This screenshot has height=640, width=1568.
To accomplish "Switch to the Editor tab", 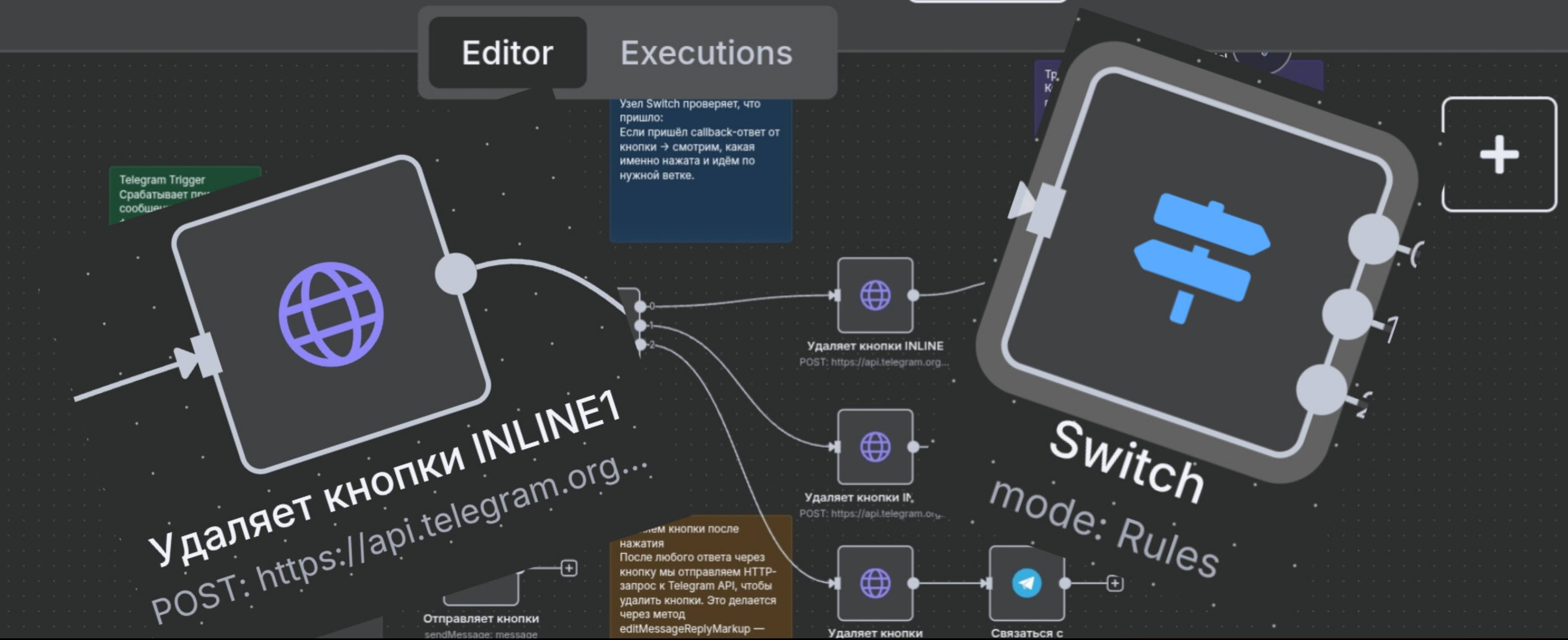I will pyautogui.click(x=508, y=52).
